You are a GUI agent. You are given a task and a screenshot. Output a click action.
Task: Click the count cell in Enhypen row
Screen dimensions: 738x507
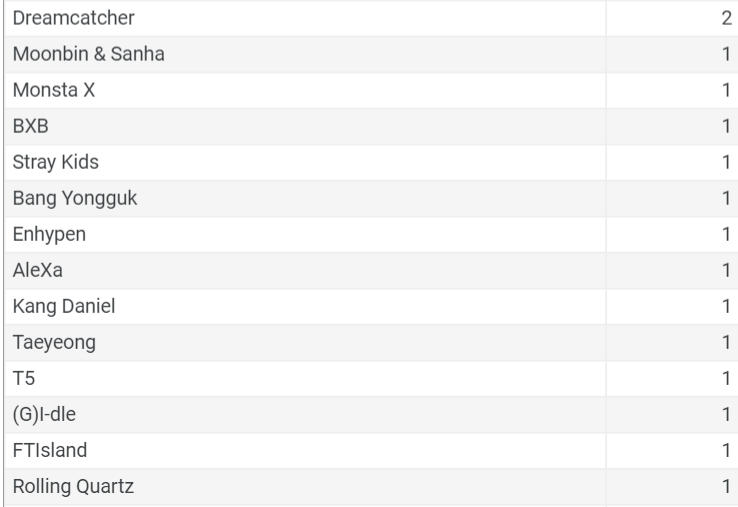pos(672,234)
